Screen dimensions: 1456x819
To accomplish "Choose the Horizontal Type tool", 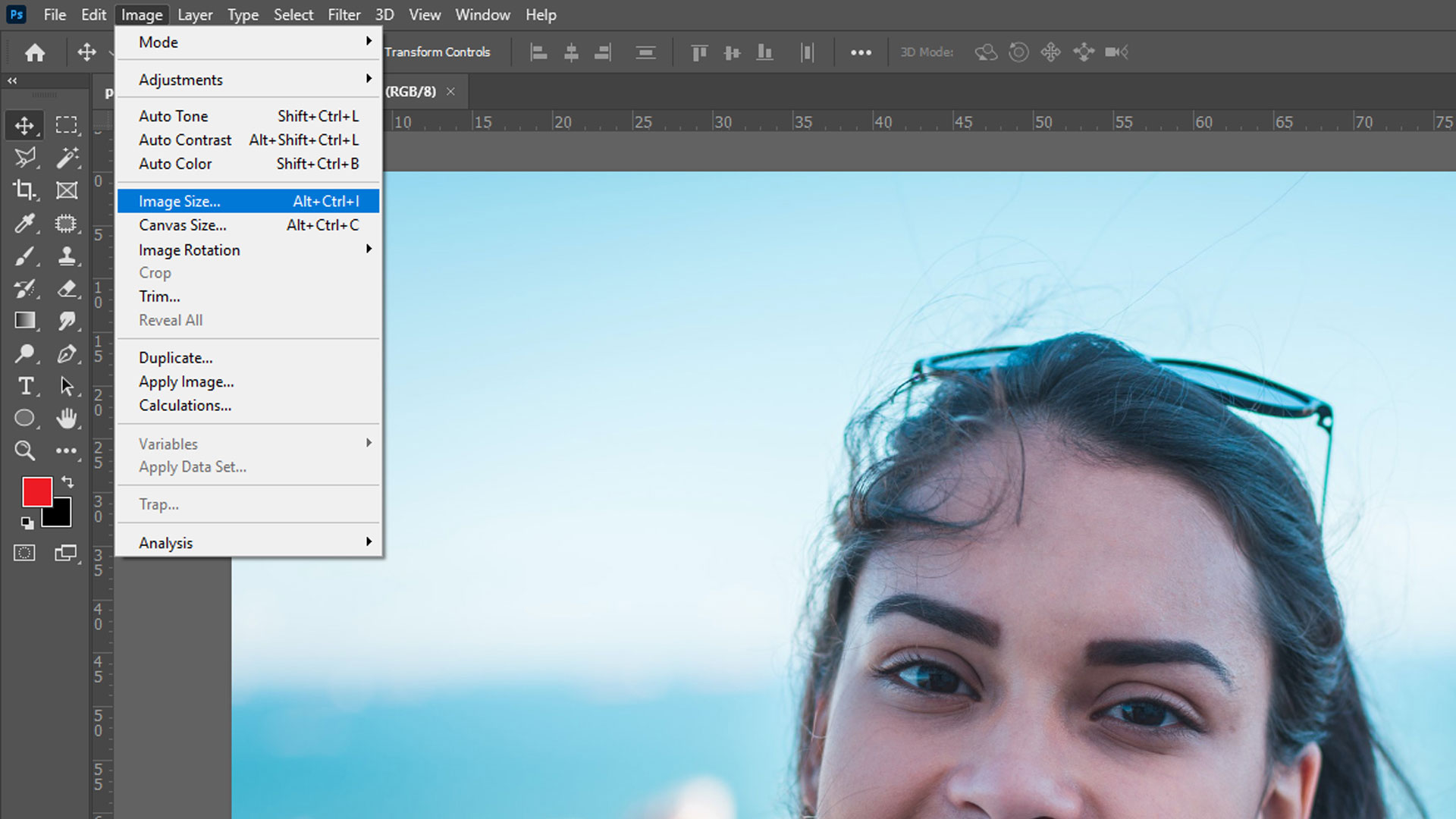I will pyautogui.click(x=25, y=386).
